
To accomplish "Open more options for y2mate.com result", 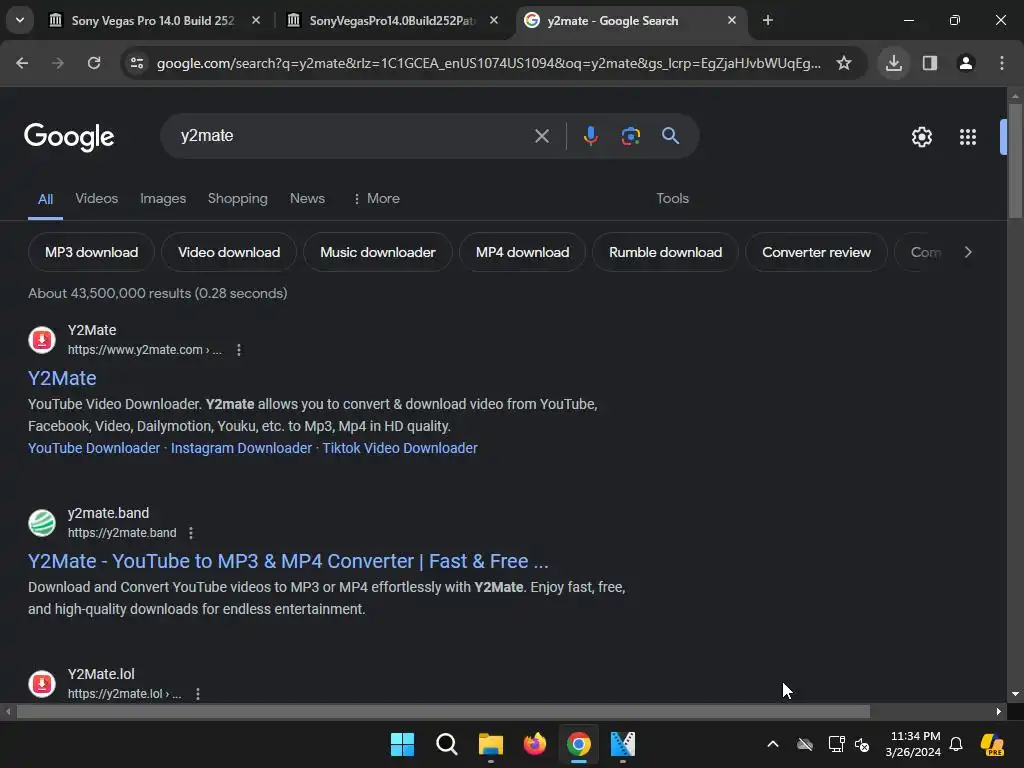I will (x=239, y=350).
